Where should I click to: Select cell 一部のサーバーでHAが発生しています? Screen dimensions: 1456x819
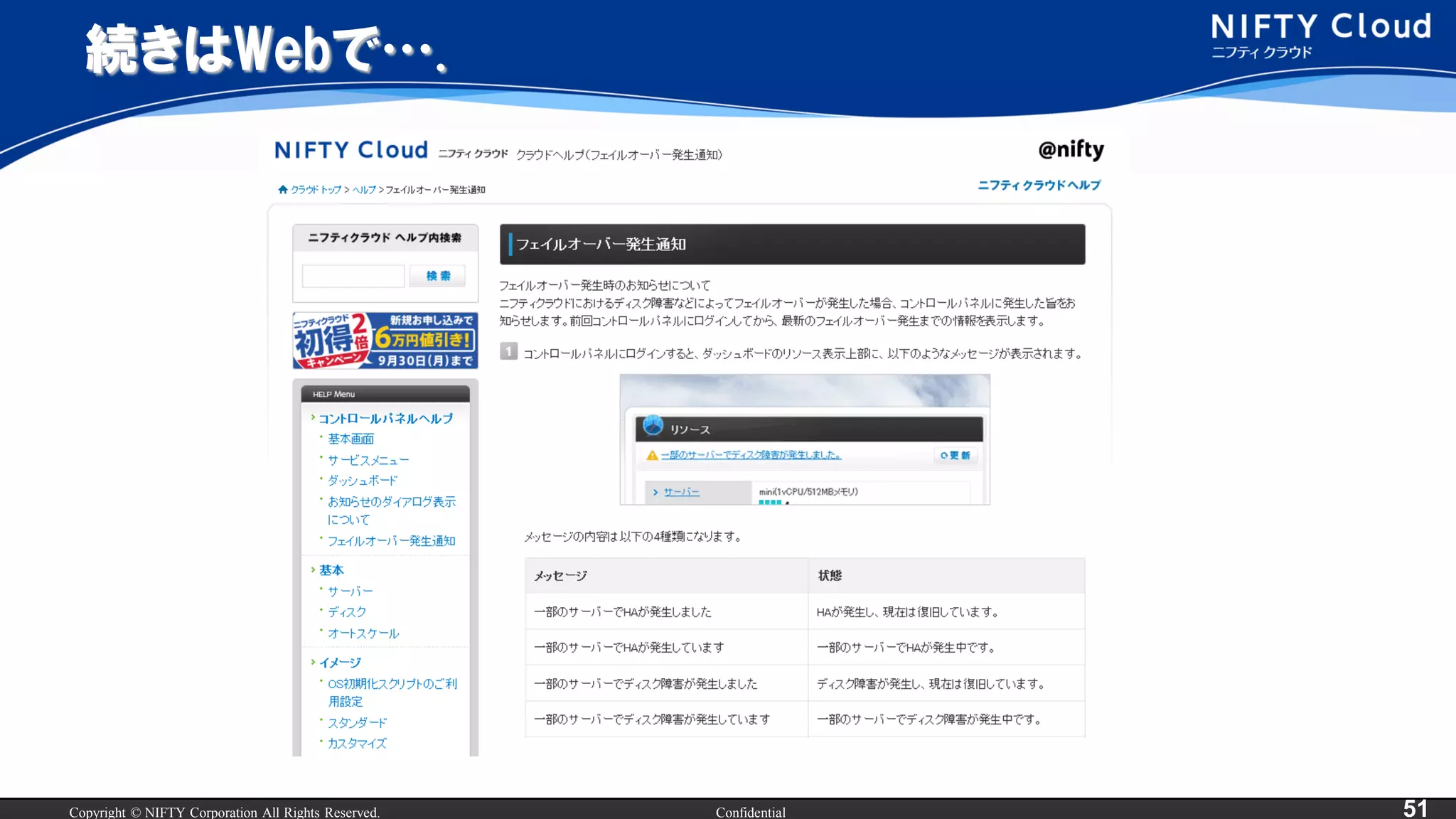[666, 648]
